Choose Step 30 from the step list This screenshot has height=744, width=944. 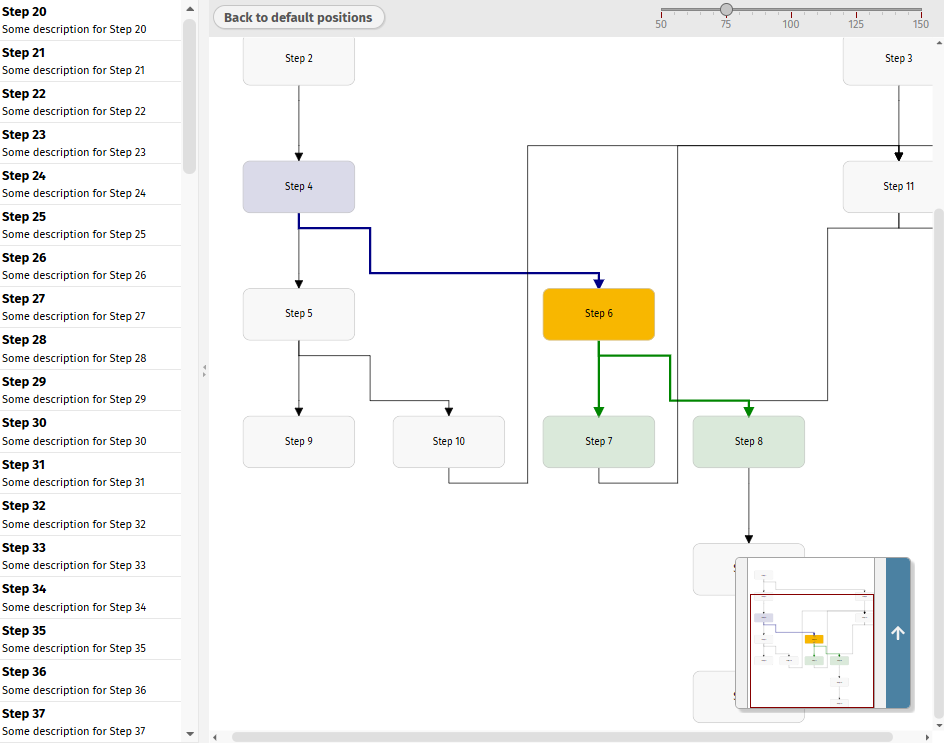(x=90, y=432)
